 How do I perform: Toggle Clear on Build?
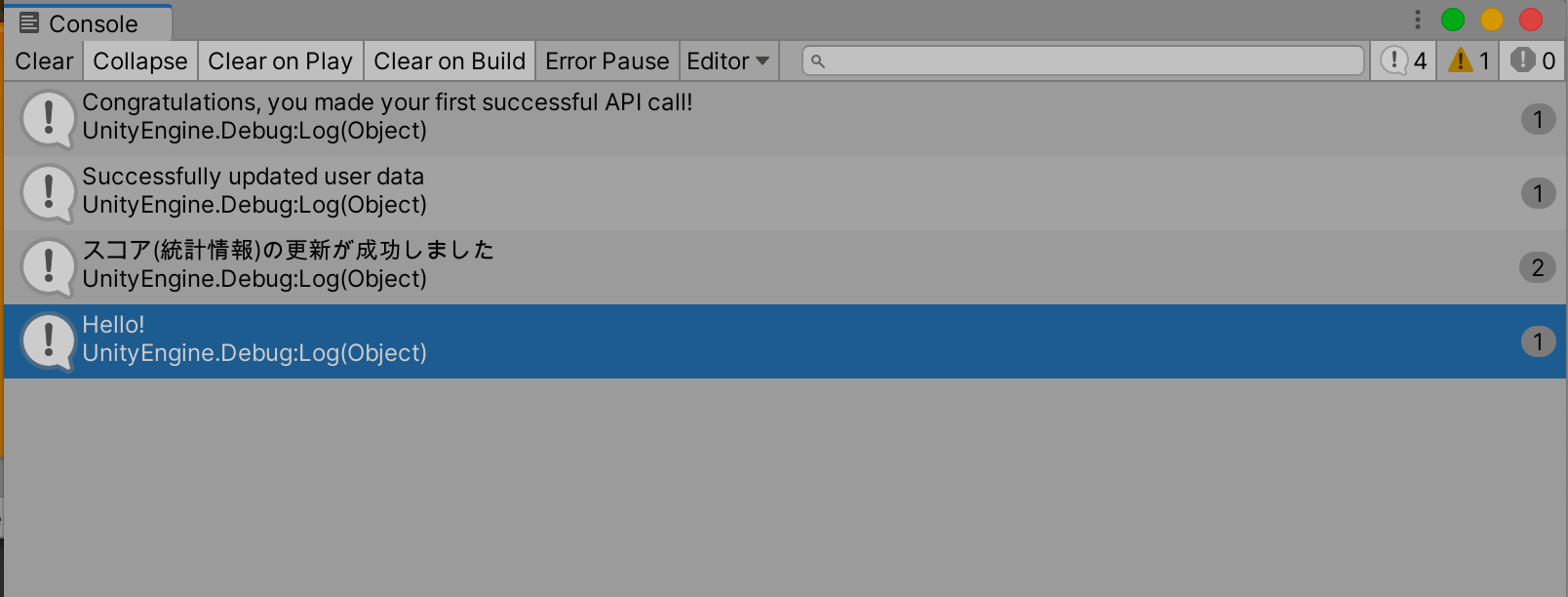click(x=449, y=60)
